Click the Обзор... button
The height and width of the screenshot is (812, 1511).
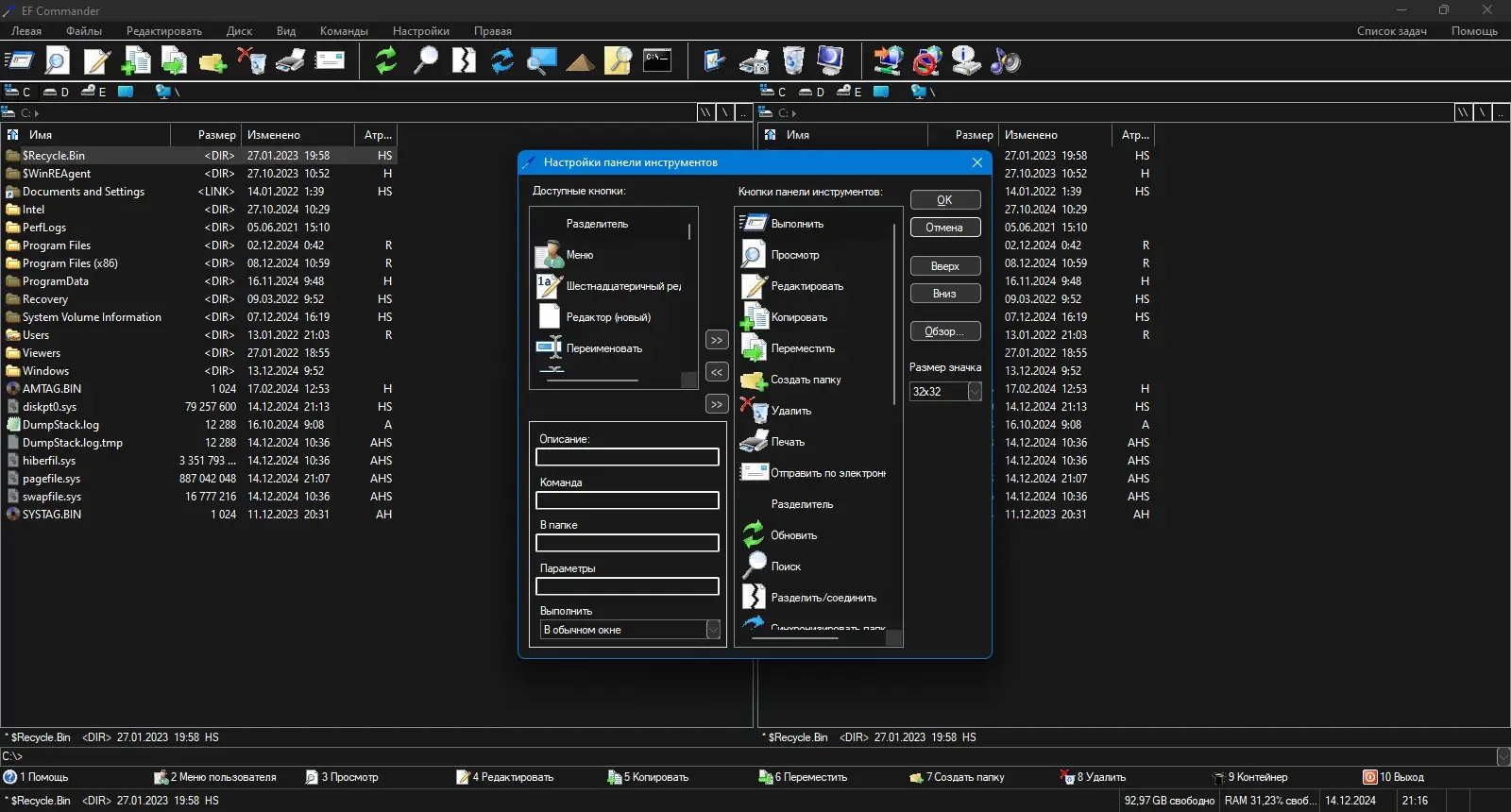[x=944, y=331]
